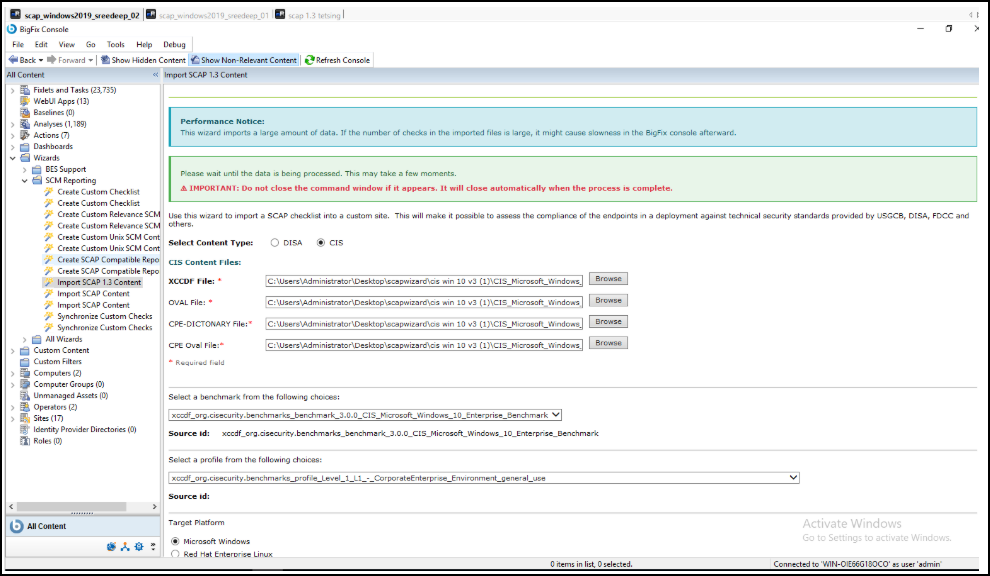Click the operators icon near bottom left
Screen dimensions: 990x576
coord(125,546)
